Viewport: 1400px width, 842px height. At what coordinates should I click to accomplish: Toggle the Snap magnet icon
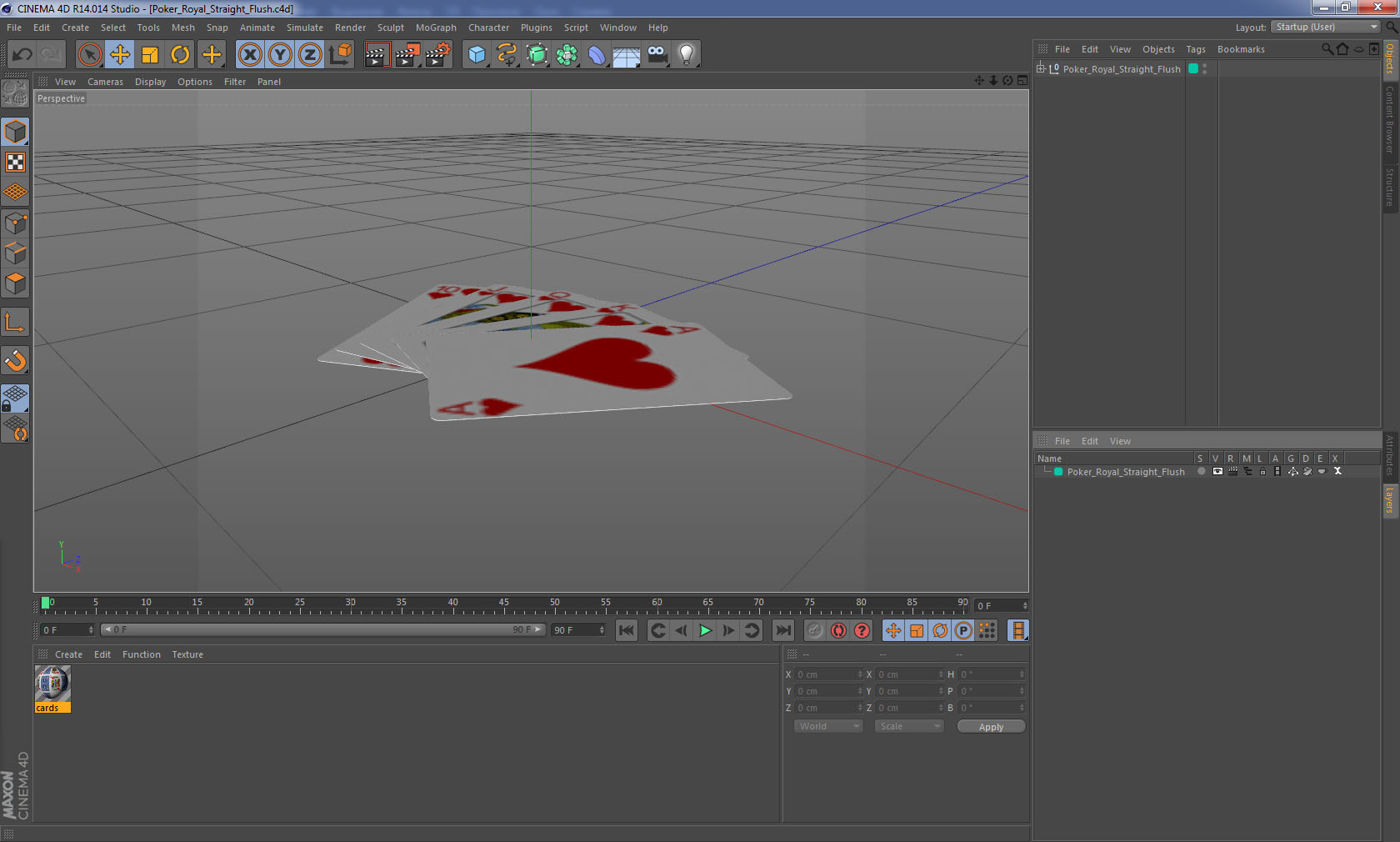click(15, 360)
